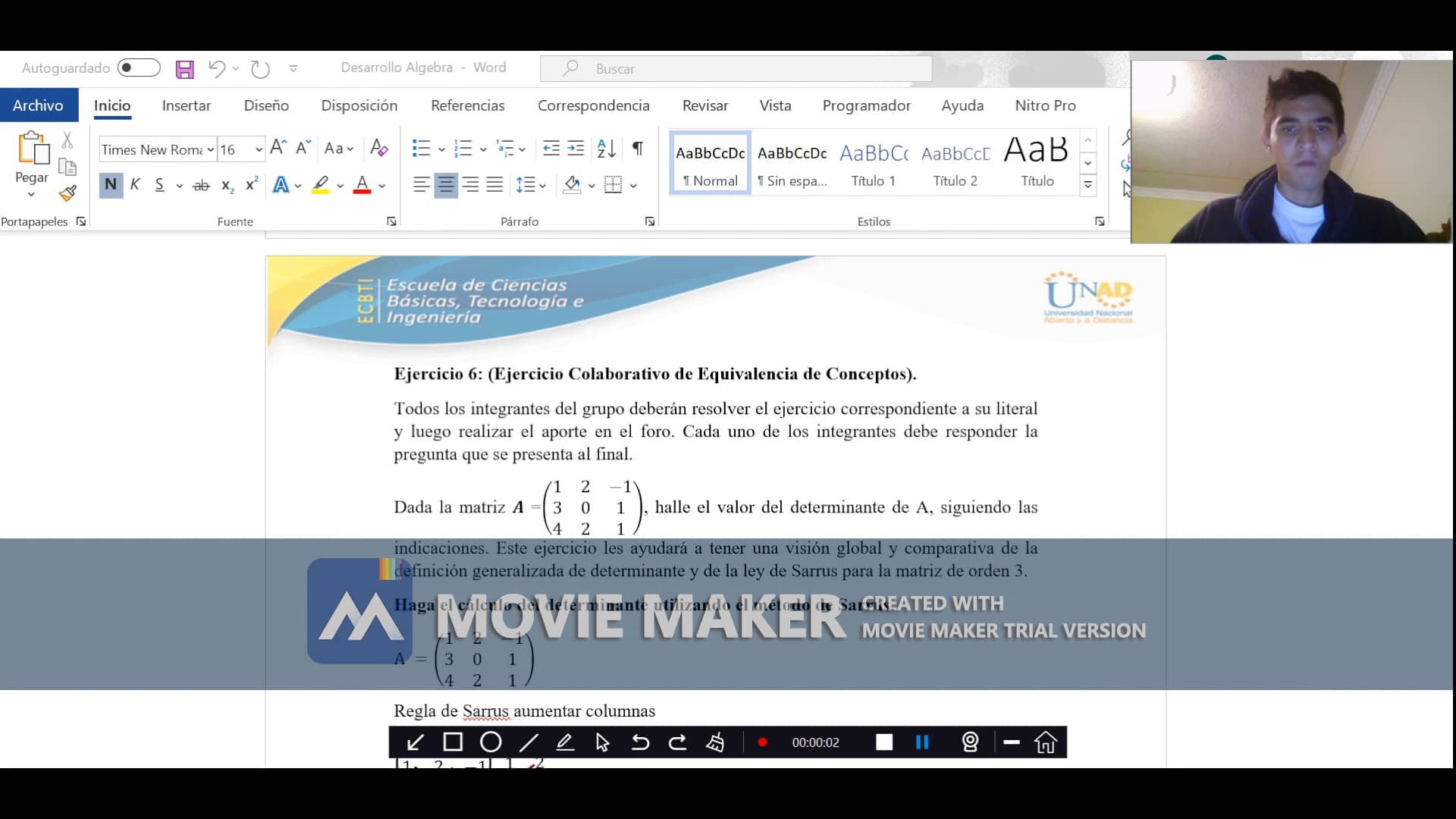The image size is (1456, 819).
Task: Apply strikethrough formatting to text
Action: pyautogui.click(x=201, y=185)
